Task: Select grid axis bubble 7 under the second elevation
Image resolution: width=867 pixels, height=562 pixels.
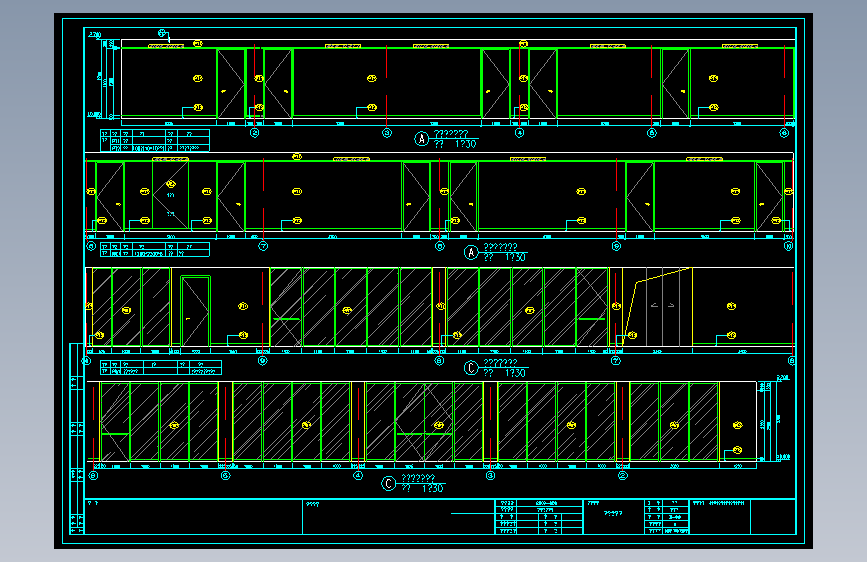Action: (x=263, y=246)
